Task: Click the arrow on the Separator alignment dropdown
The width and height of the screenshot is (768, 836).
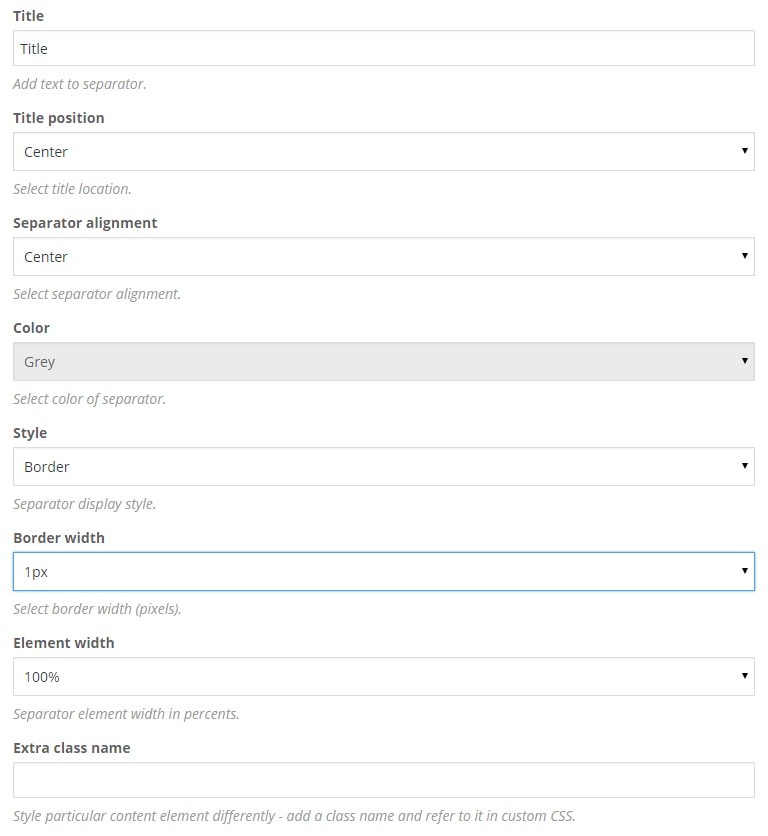Action: 745,256
